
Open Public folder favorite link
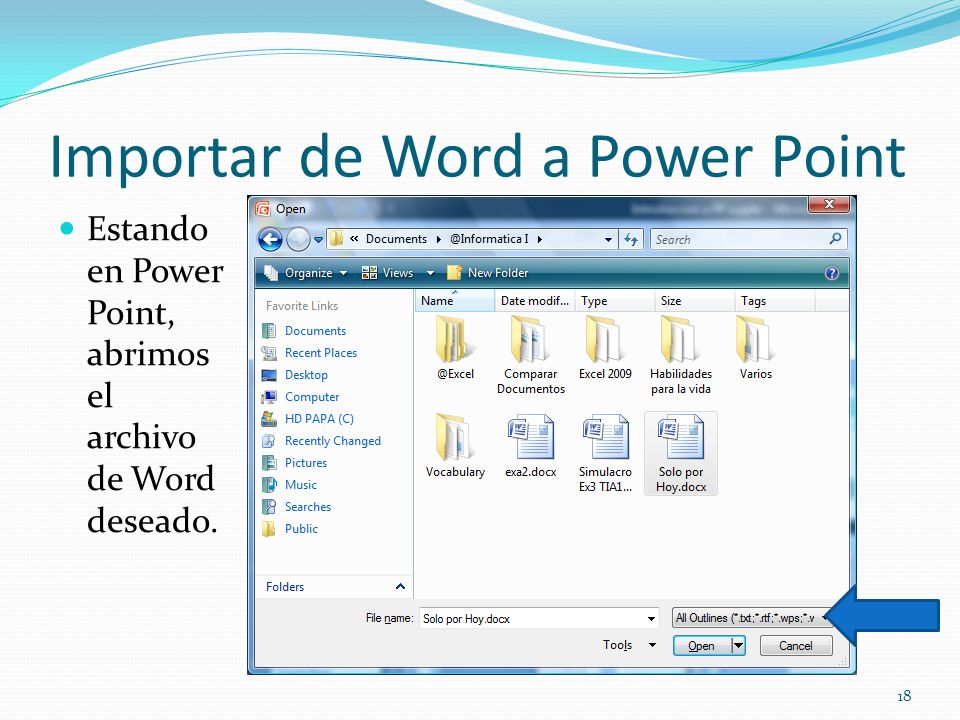(301, 529)
